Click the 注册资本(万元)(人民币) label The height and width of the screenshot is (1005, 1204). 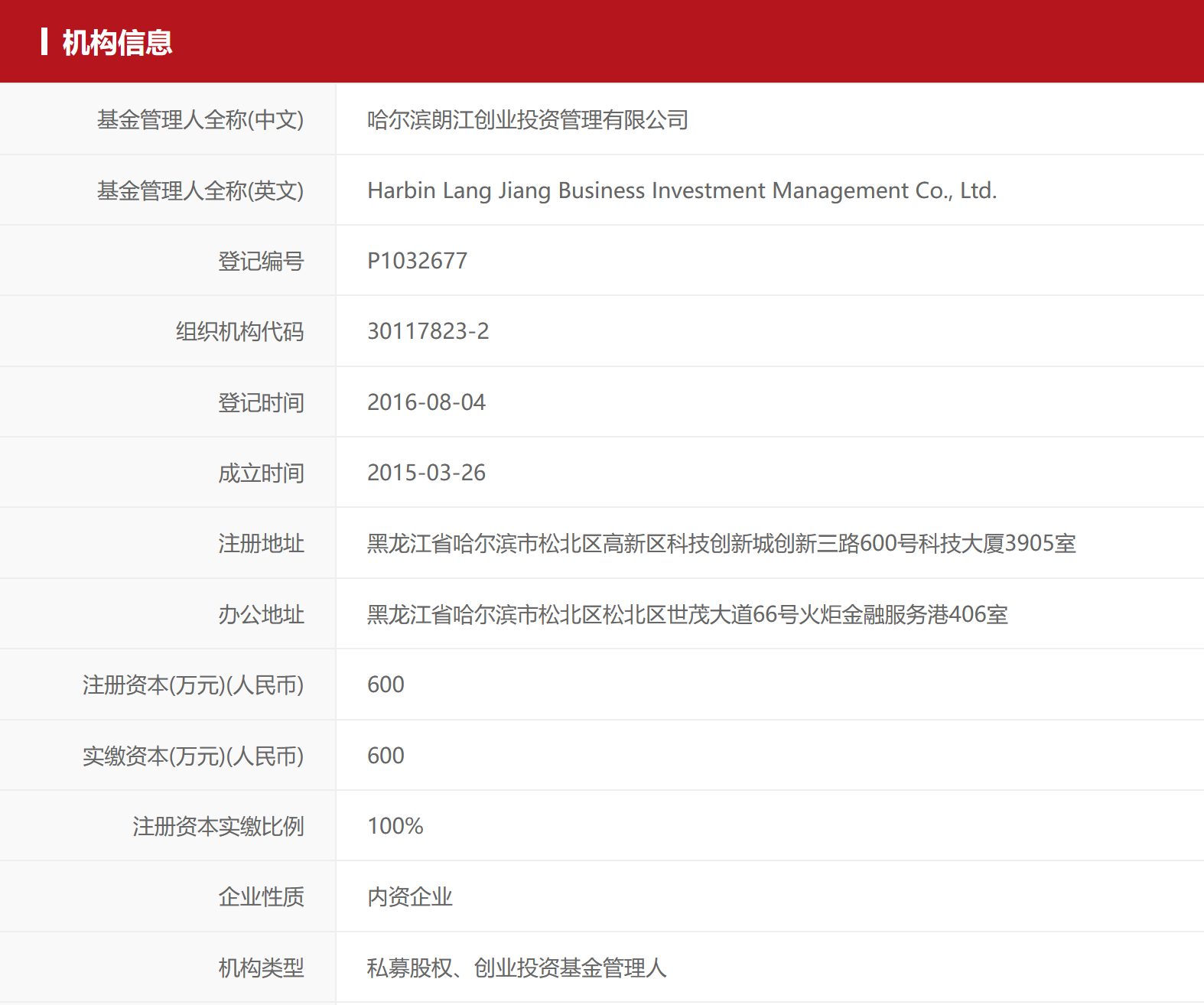point(194,685)
